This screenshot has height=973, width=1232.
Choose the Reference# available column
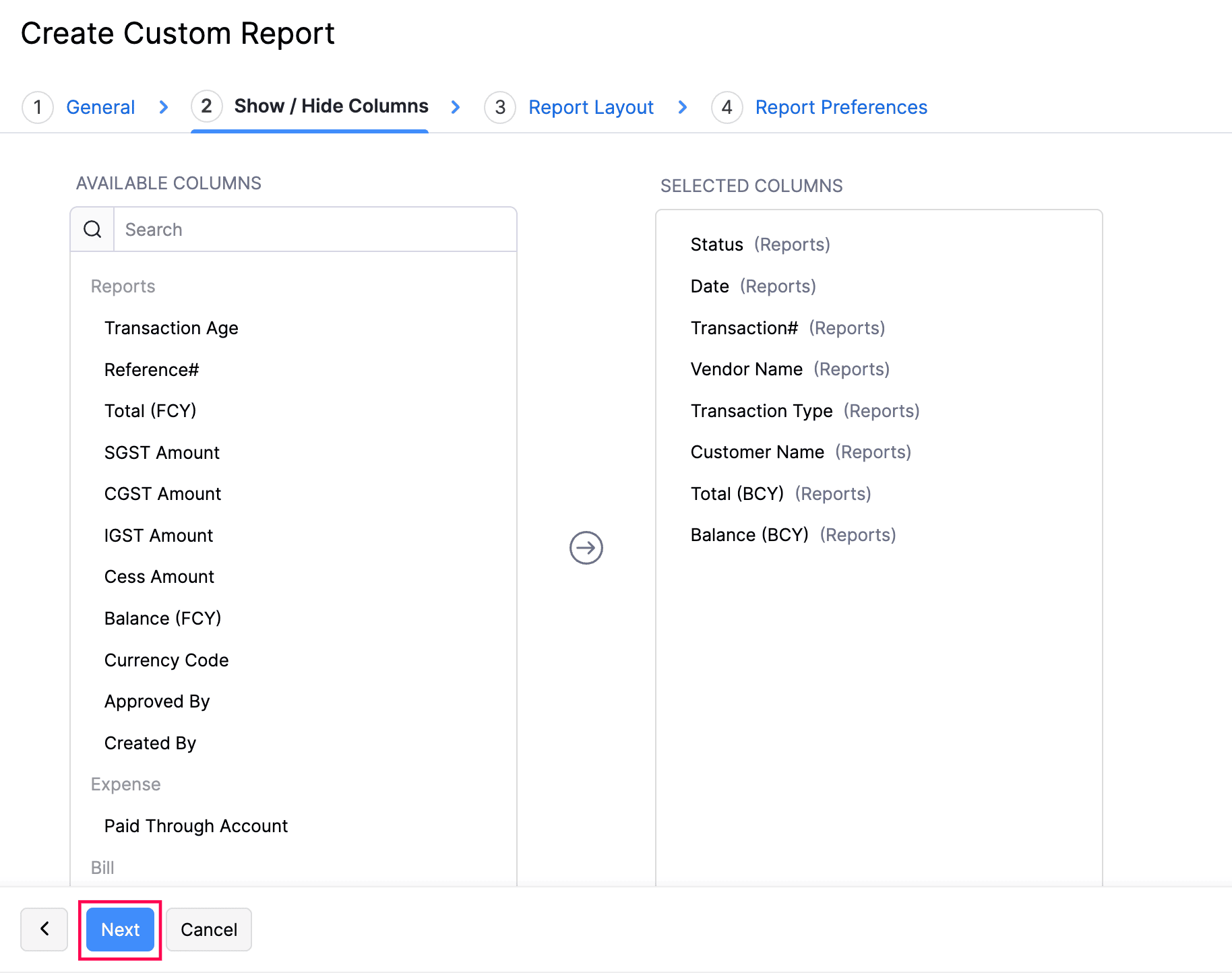point(152,370)
